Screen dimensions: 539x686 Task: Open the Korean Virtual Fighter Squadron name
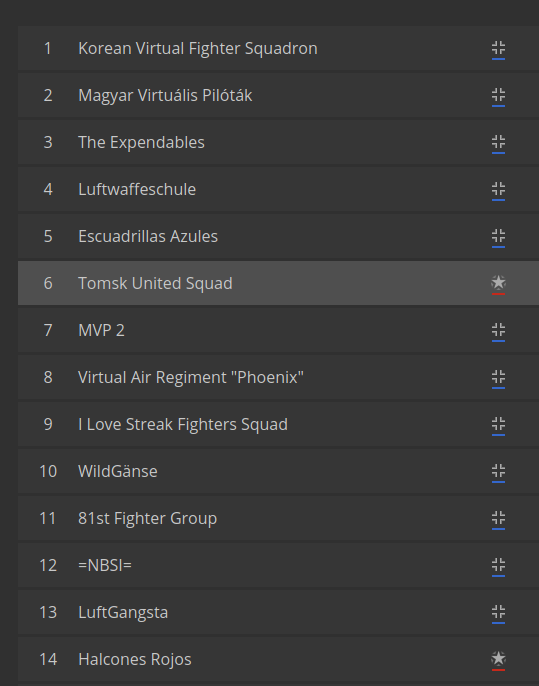pos(198,48)
